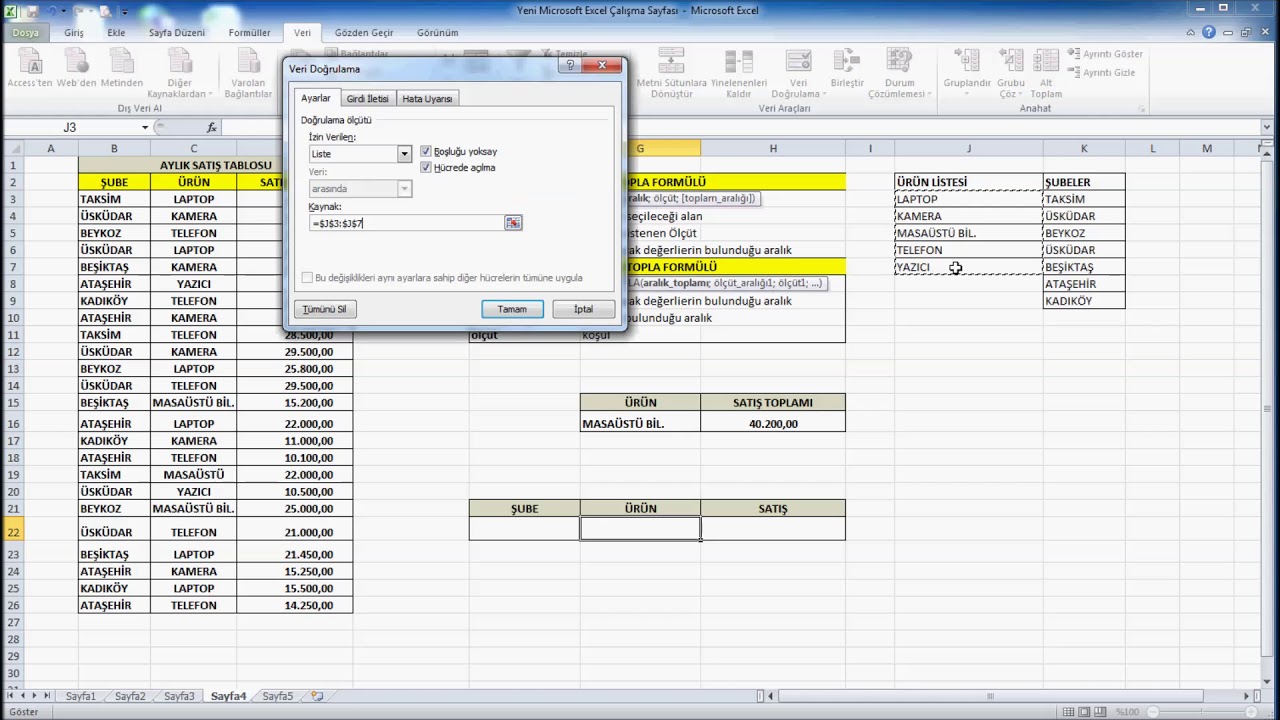Click the fx insert function icon
The height and width of the screenshot is (720, 1280).
(211, 127)
